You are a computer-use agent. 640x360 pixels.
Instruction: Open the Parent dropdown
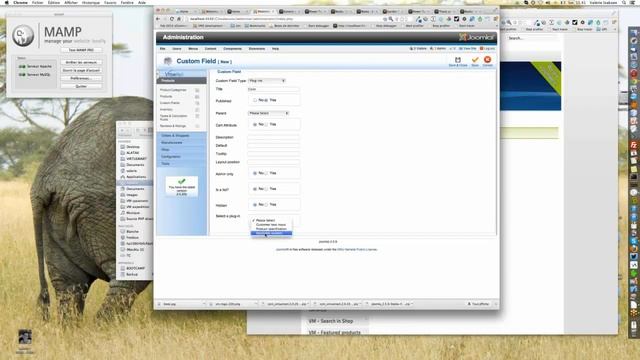268,113
